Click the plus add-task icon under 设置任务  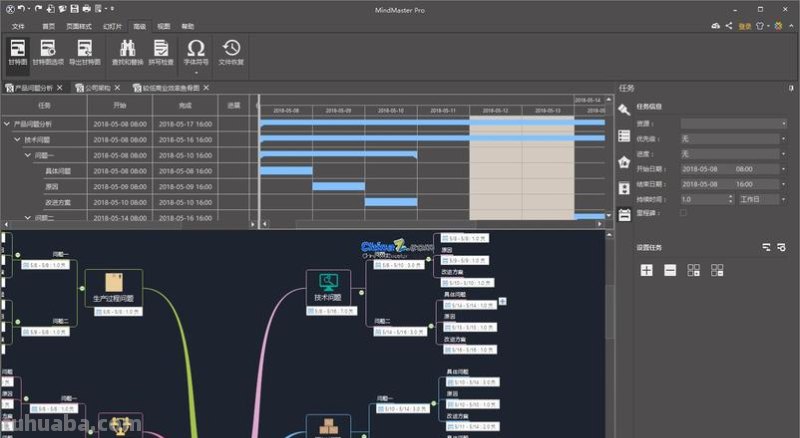pyautogui.click(x=646, y=270)
